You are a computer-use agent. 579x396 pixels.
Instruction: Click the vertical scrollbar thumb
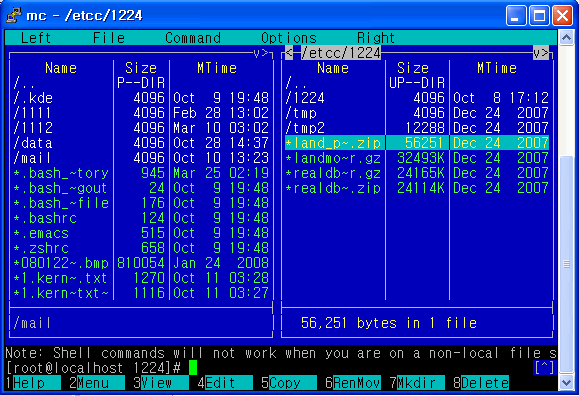(x=566, y=264)
